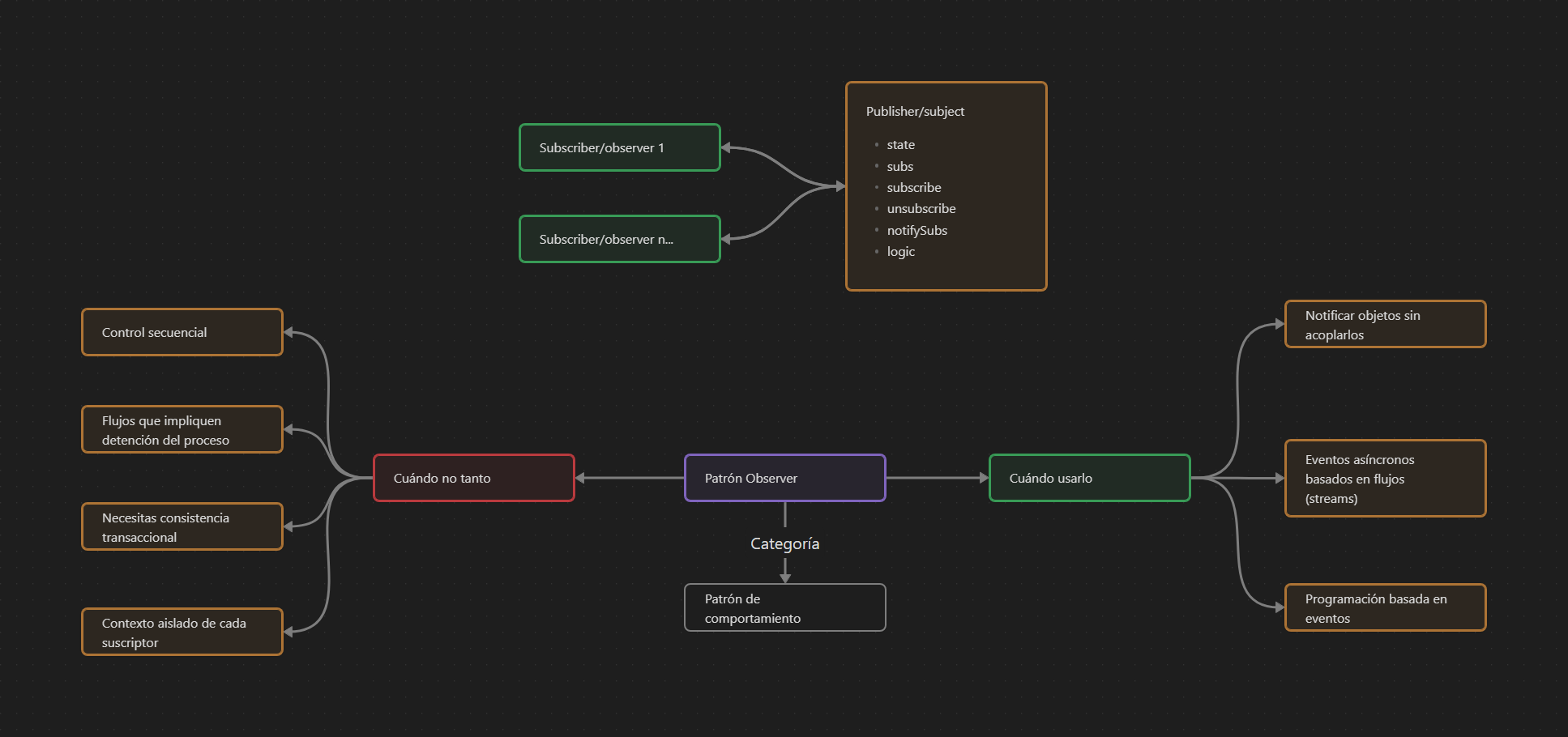The height and width of the screenshot is (737, 1568).
Task: Select the Cuándo usarlo node
Action: coord(1089,478)
